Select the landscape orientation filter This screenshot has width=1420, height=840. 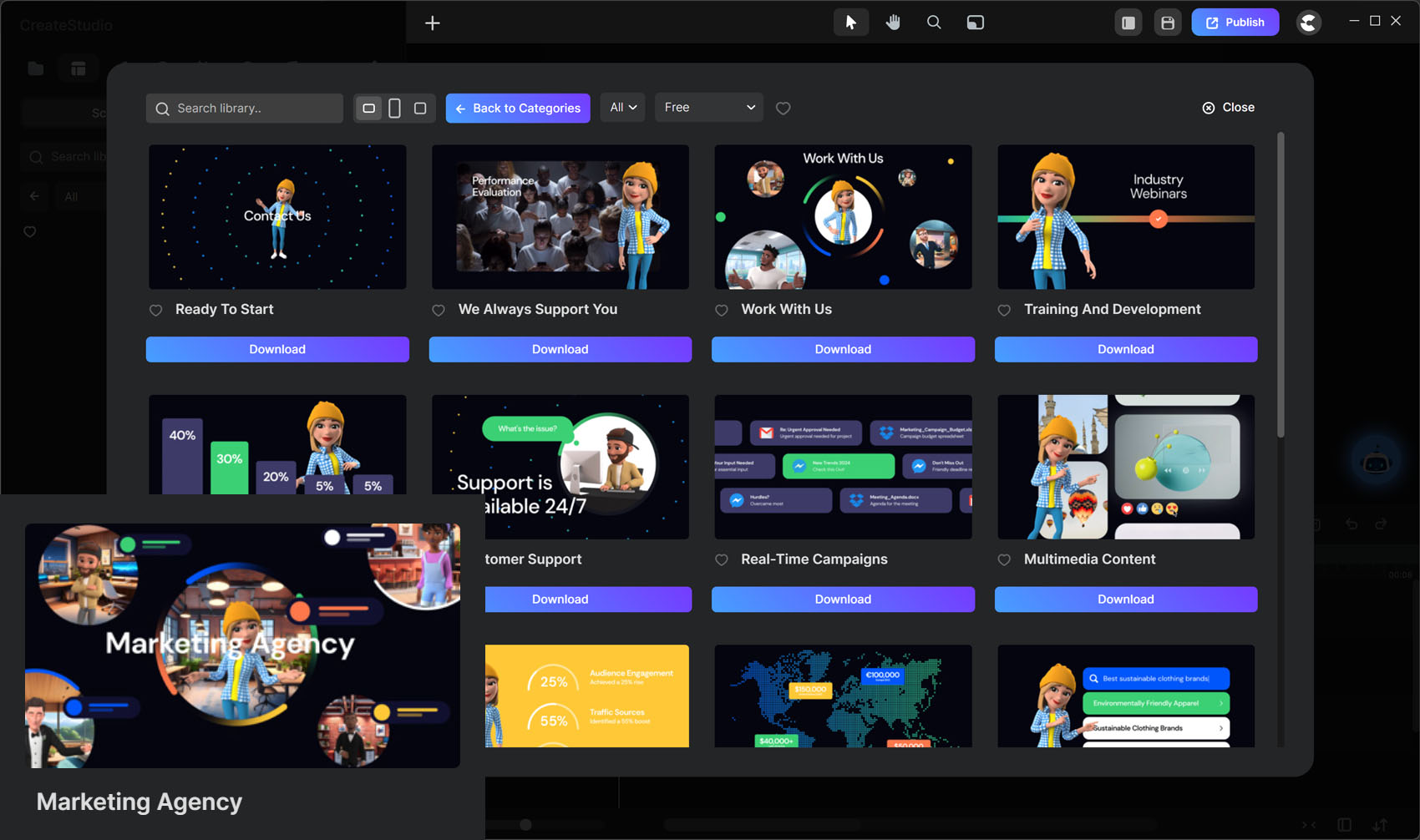(368, 109)
